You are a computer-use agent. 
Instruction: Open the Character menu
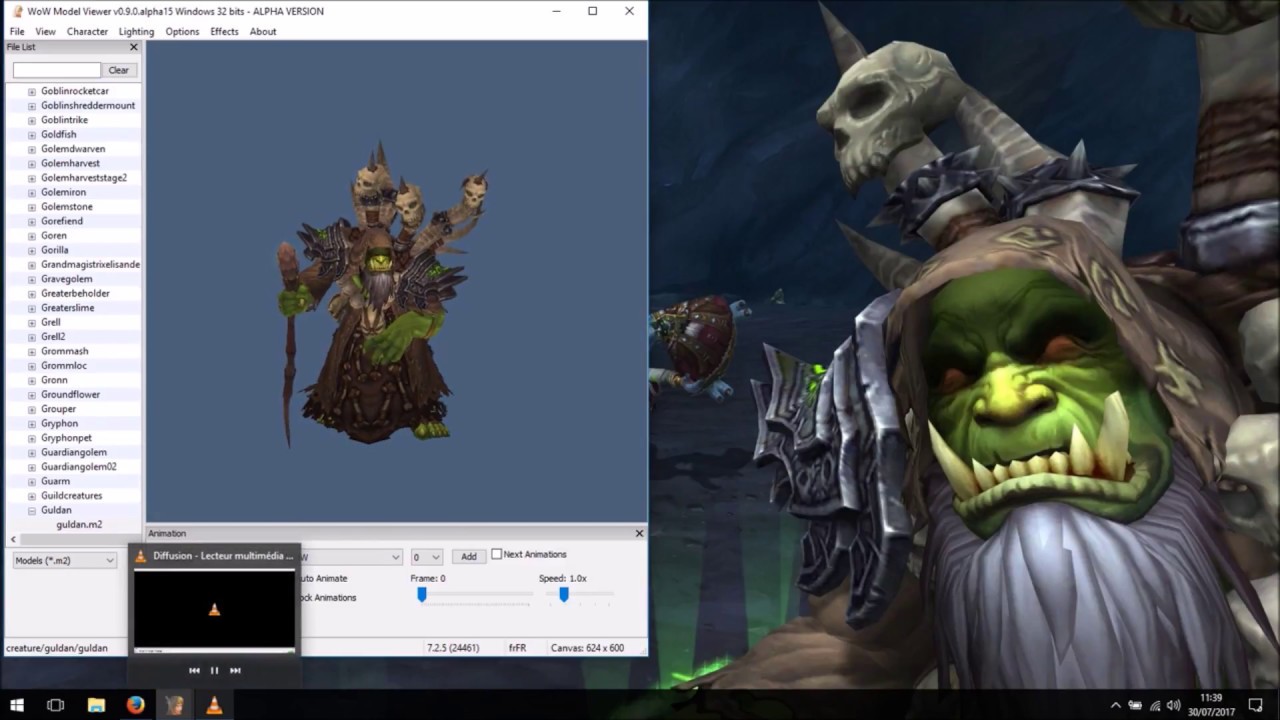[87, 31]
